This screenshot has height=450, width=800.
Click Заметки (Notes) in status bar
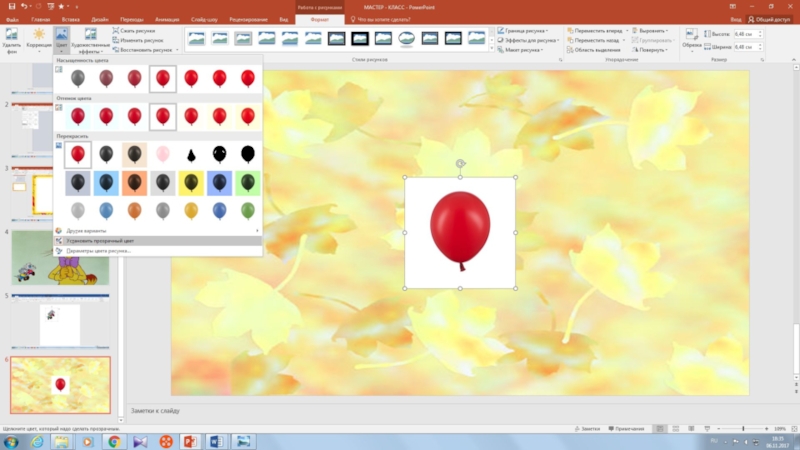point(589,428)
